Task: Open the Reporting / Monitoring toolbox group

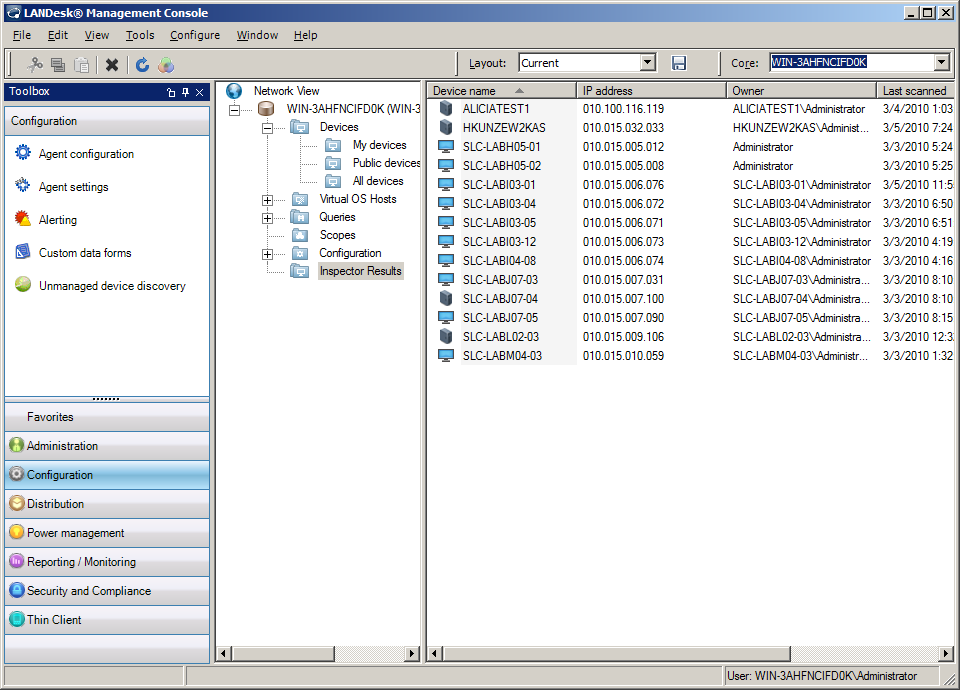Action: [107, 561]
